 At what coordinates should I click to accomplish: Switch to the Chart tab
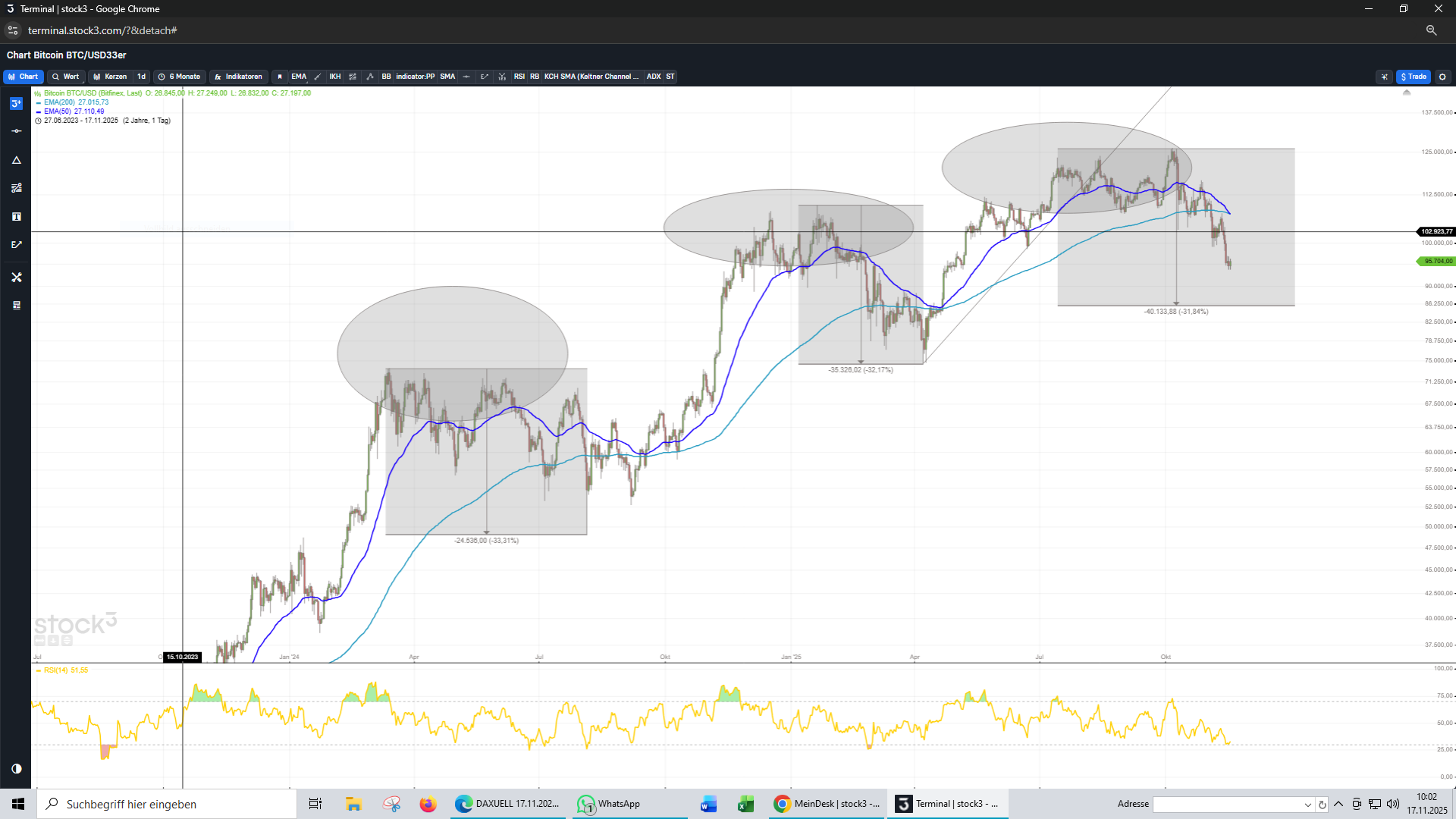23,77
